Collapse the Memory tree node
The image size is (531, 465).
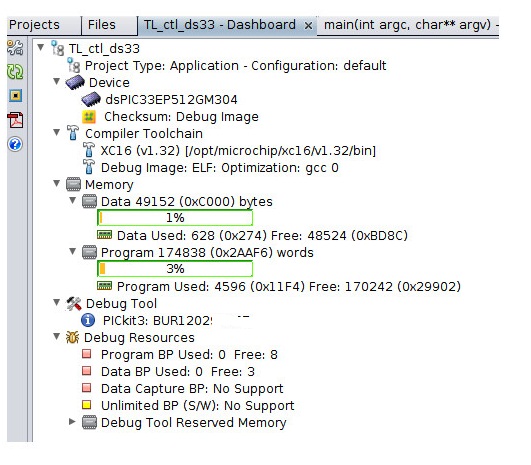(x=57, y=184)
